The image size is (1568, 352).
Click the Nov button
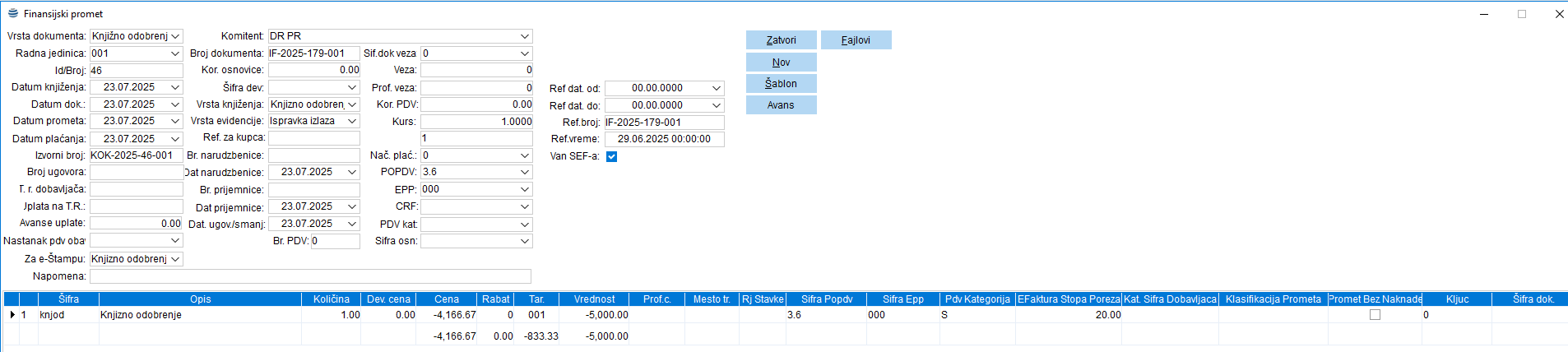point(781,63)
